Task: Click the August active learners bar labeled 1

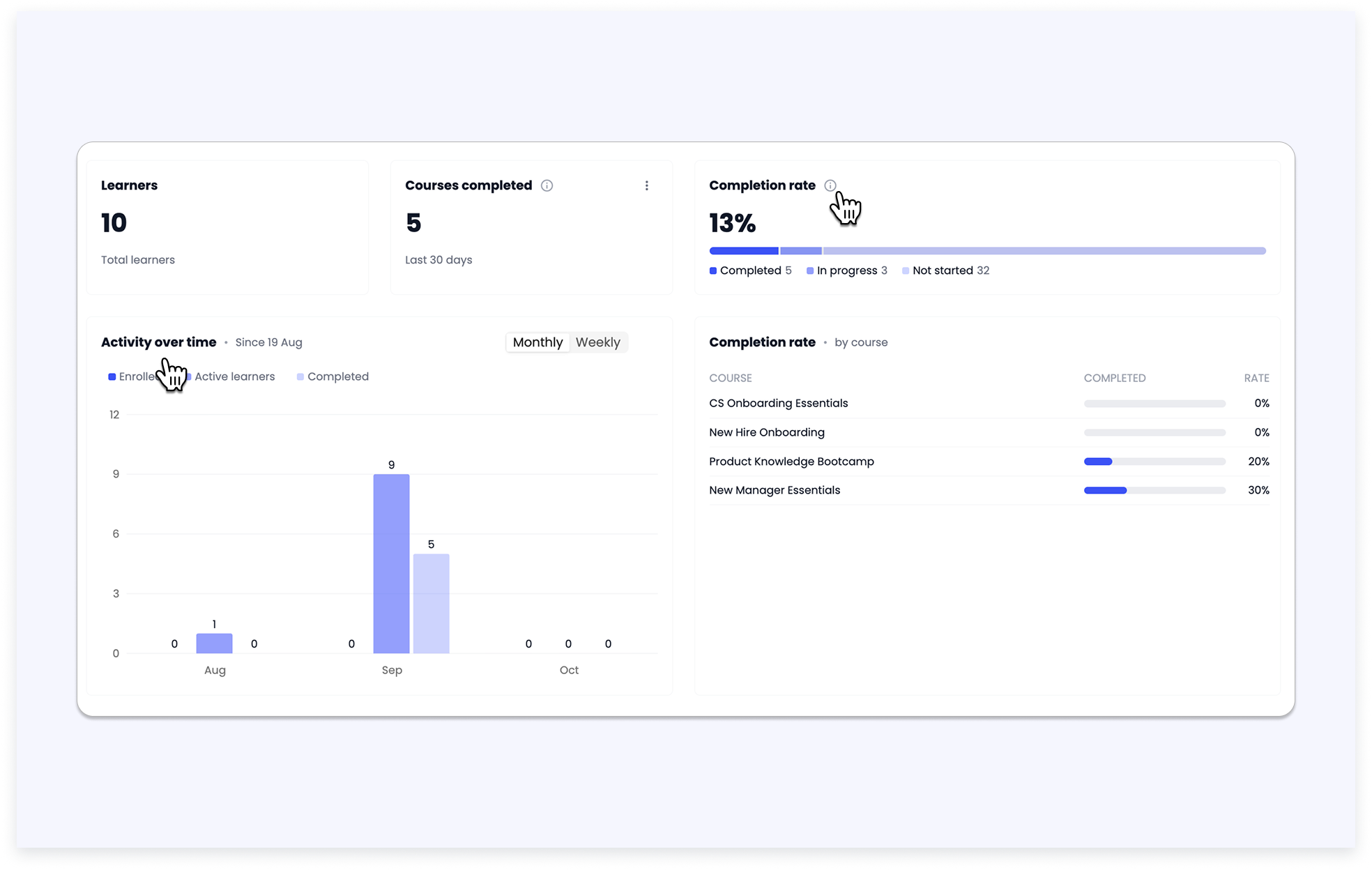Action: click(214, 643)
